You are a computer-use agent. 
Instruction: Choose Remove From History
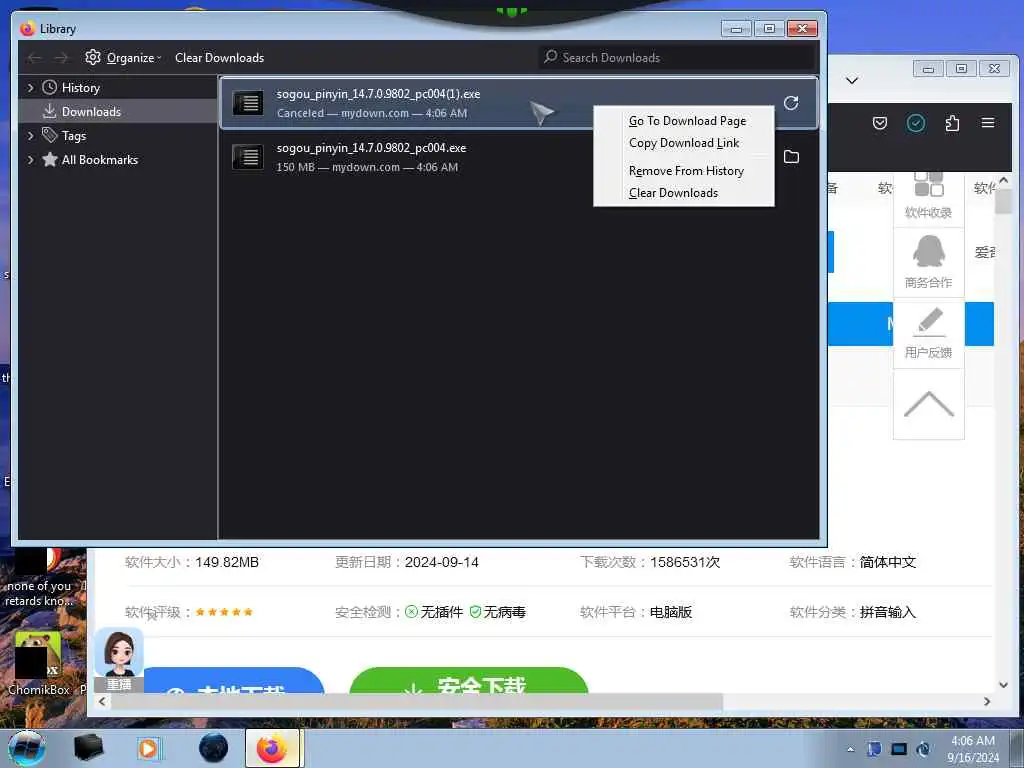tap(684, 171)
